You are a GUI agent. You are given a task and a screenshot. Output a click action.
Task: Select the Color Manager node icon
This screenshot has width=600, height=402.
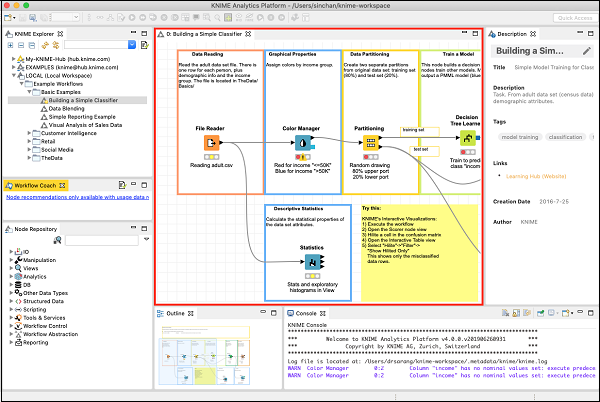pos(301,143)
